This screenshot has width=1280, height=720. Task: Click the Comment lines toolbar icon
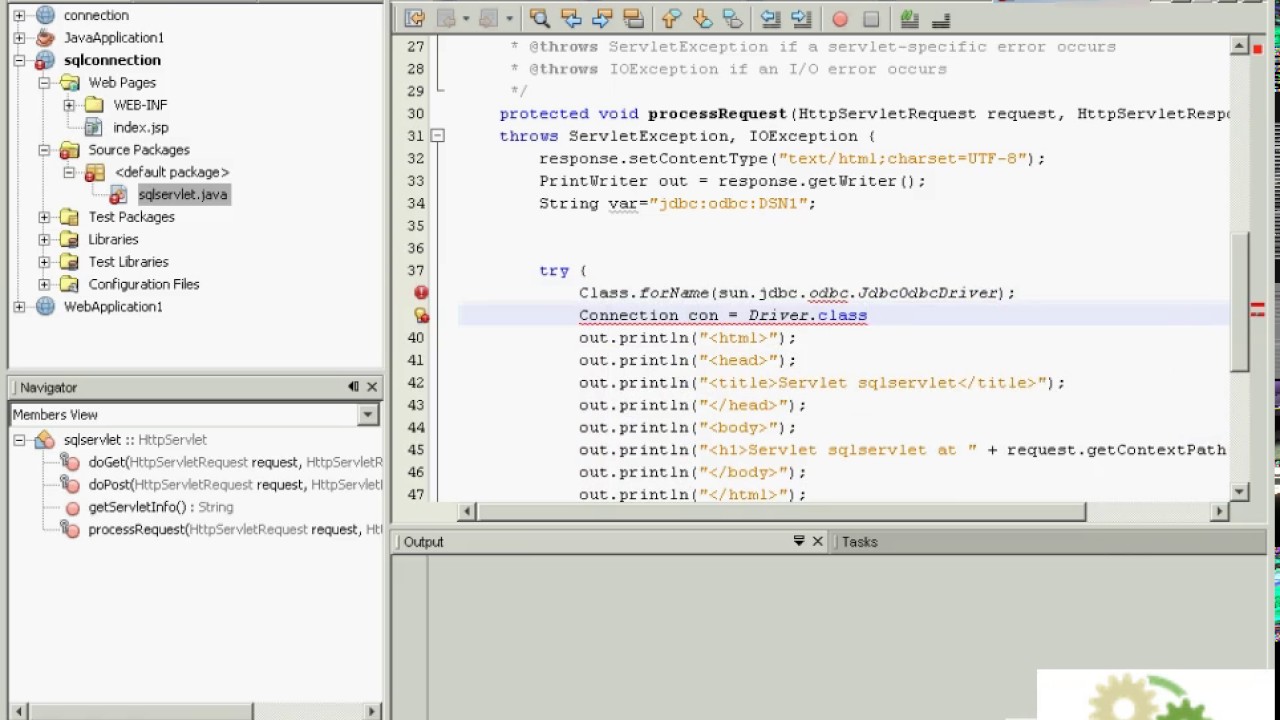(909, 19)
